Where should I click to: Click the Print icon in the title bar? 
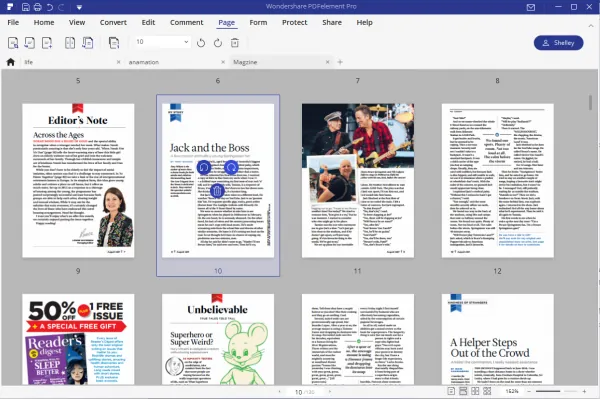click(38, 7)
